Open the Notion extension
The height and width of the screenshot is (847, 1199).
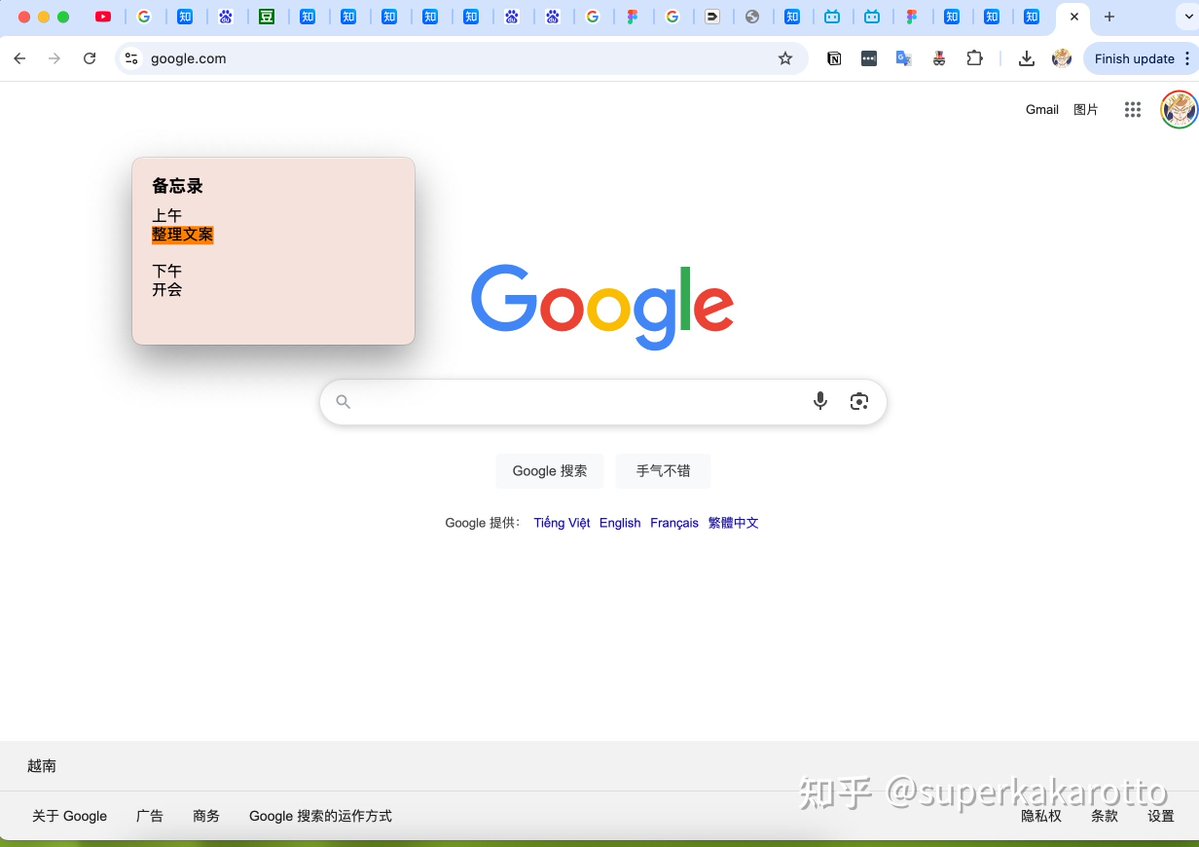[x=834, y=58]
